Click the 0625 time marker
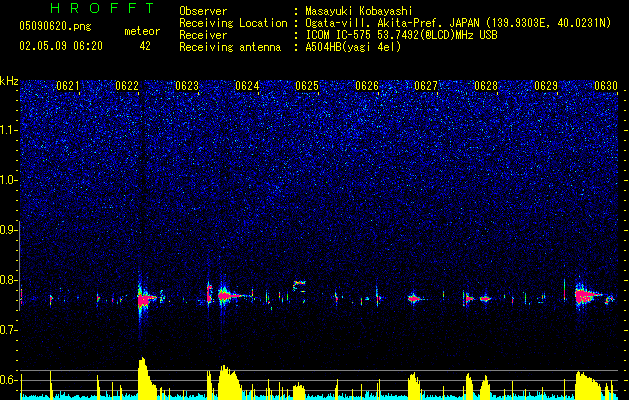 [x=307, y=86]
